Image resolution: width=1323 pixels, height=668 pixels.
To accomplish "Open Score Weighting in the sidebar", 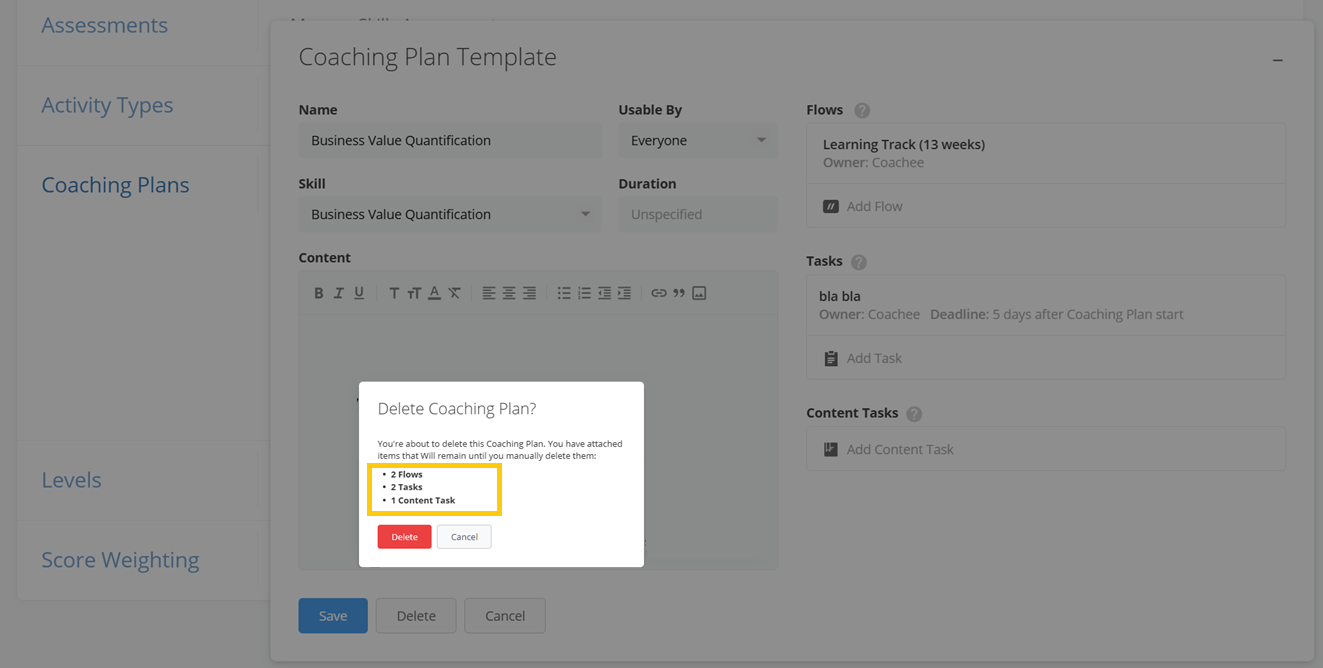I will [120, 560].
